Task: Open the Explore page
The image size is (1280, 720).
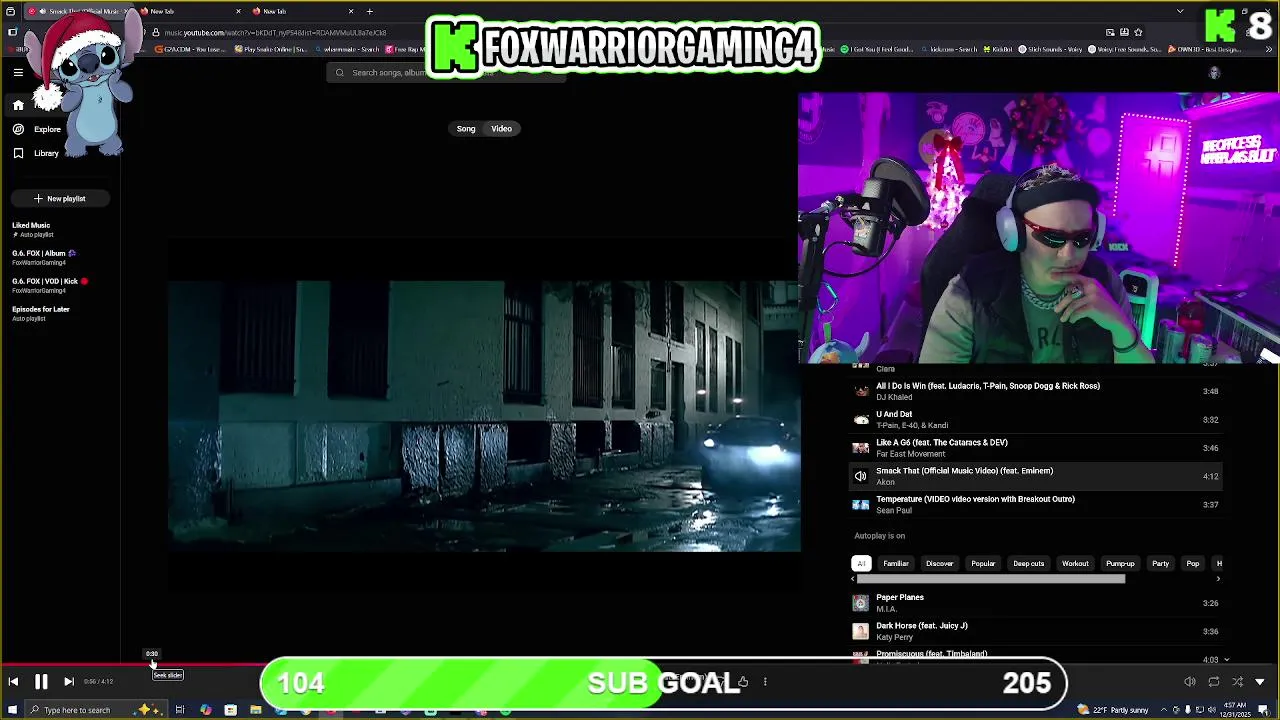Action: (37, 129)
